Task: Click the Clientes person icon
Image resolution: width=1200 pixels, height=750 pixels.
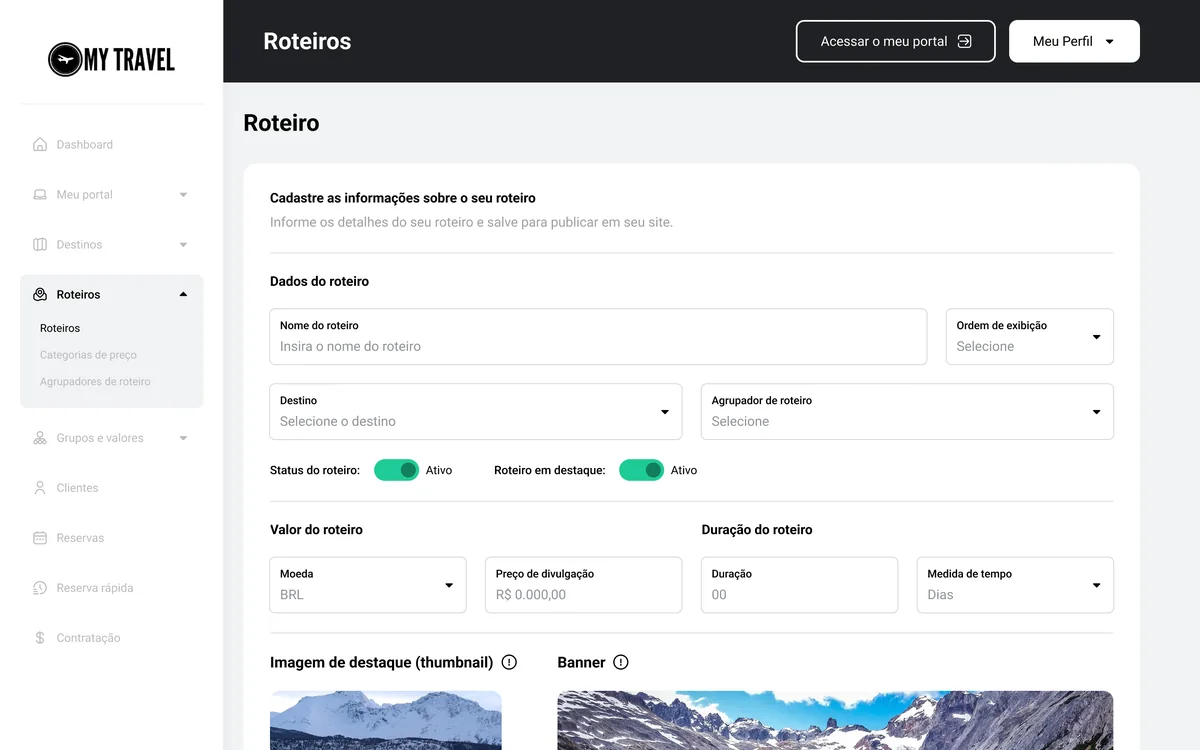Action: coord(40,488)
